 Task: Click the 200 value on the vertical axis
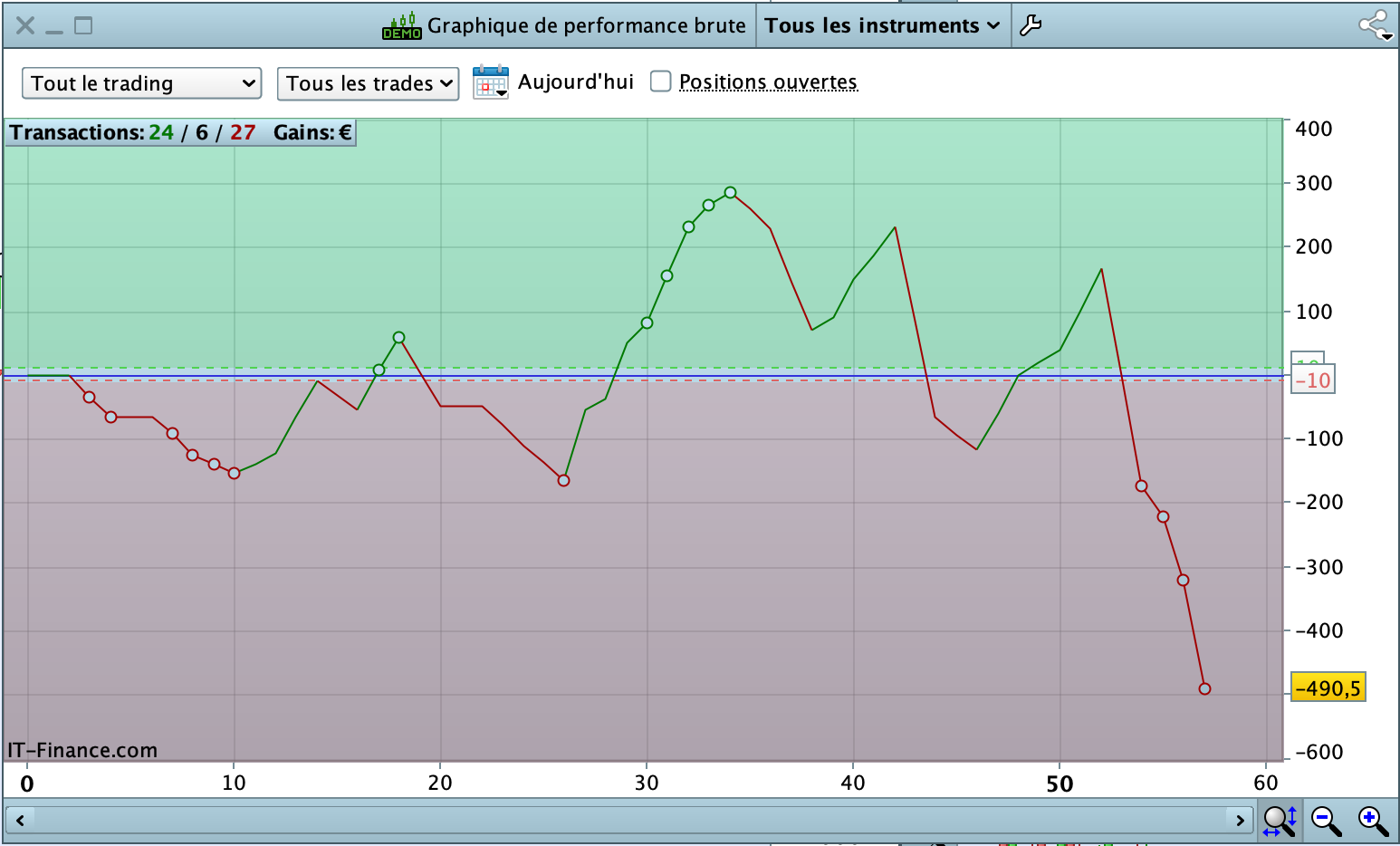pos(1313,246)
